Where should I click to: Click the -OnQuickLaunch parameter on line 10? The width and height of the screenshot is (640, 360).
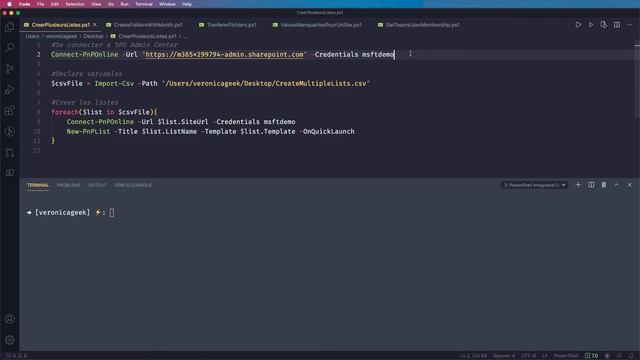pos(327,131)
